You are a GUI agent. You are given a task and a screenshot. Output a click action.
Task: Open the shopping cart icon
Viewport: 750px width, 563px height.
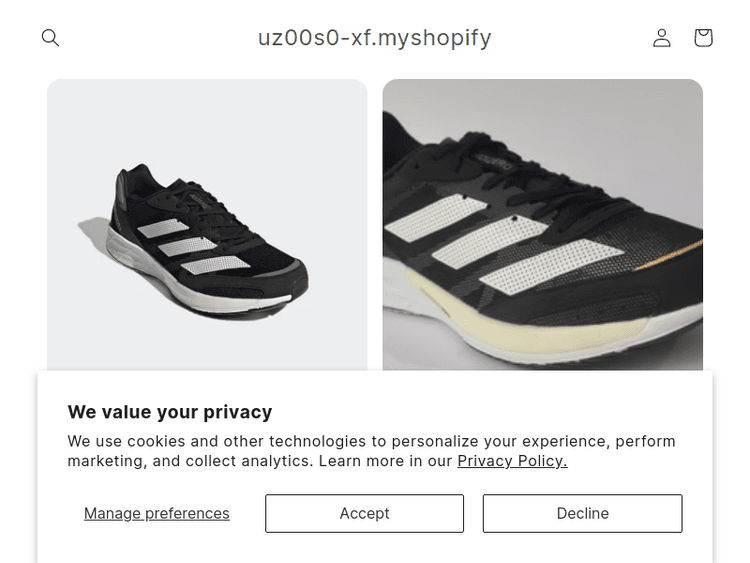coord(703,38)
